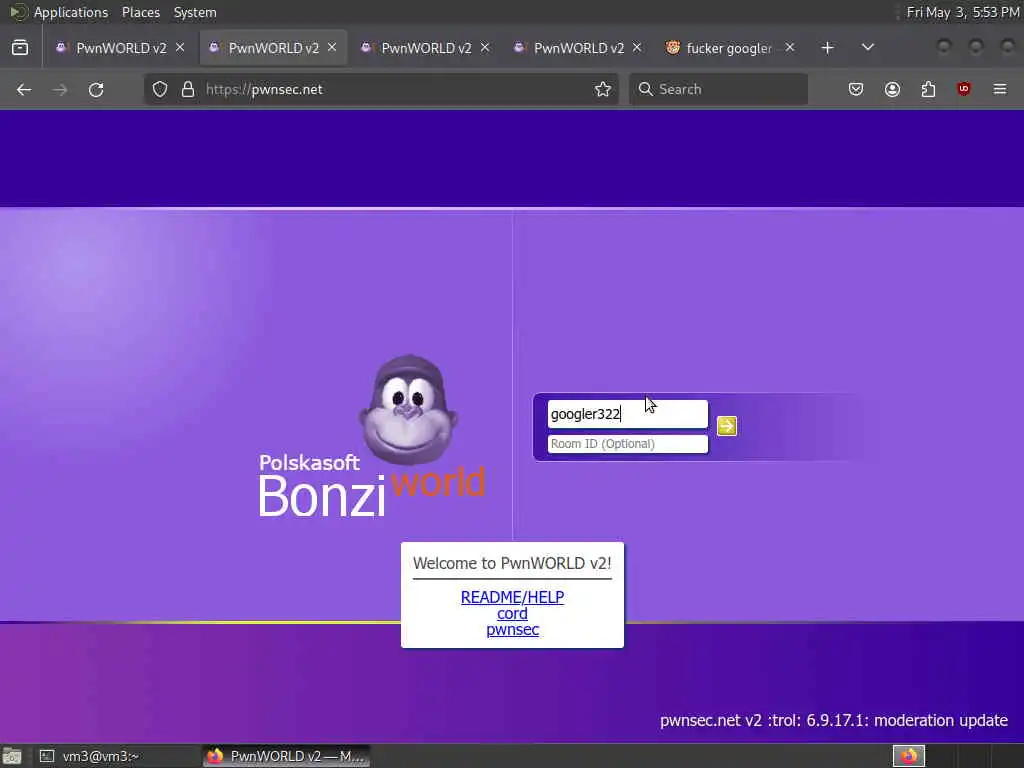Open the tracking protection shield icon
This screenshot has width=1024, height=768.
[x=160, y=89]
